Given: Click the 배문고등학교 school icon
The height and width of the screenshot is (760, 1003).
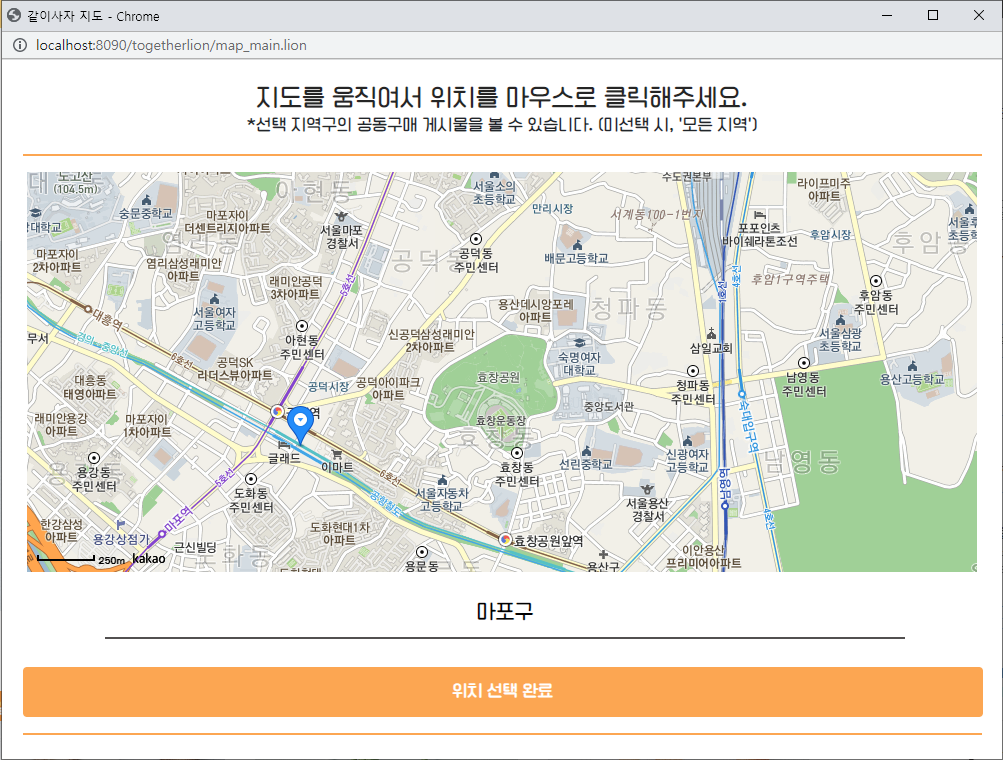Looking at the screenshot, I should pyautogui.click(x=578, y=245).
